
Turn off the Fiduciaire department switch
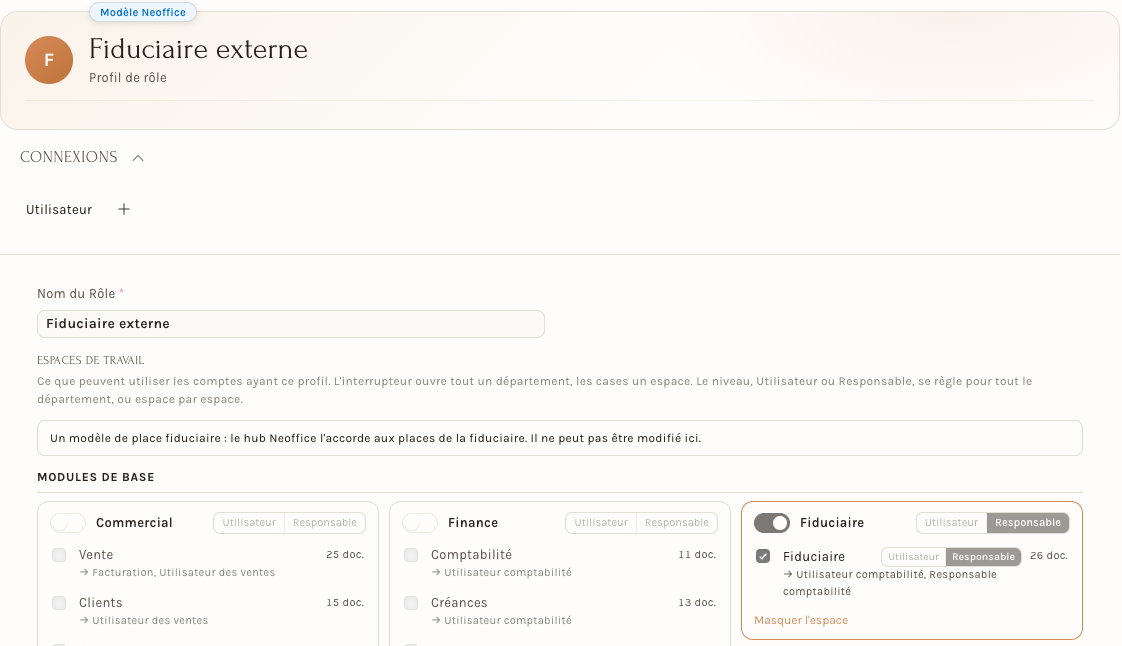point(772,523)
